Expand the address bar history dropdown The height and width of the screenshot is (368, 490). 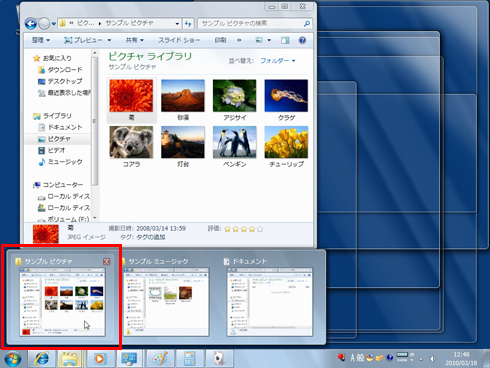pos(177,24)
